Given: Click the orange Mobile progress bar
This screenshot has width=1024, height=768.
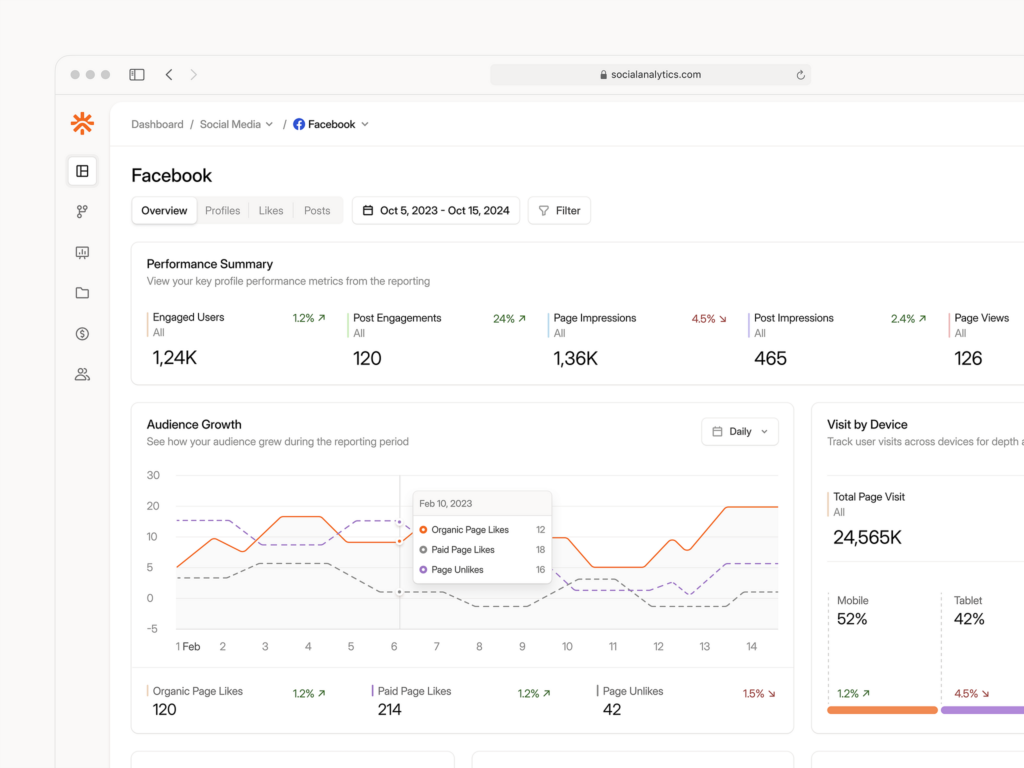Looking at the screenshot, I should tap(882, 710).
